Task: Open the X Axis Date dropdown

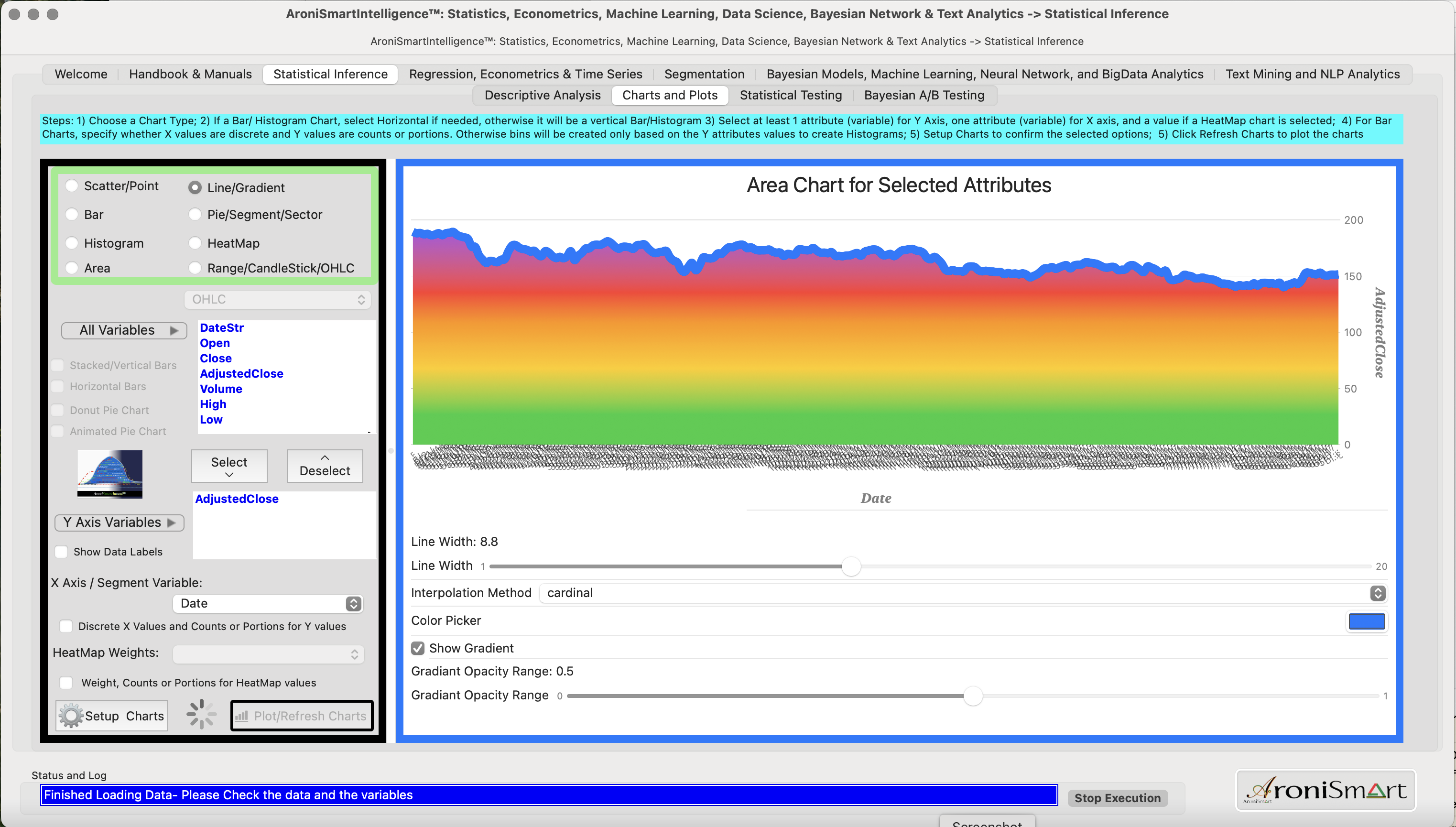Action: [x=268, y=603]
